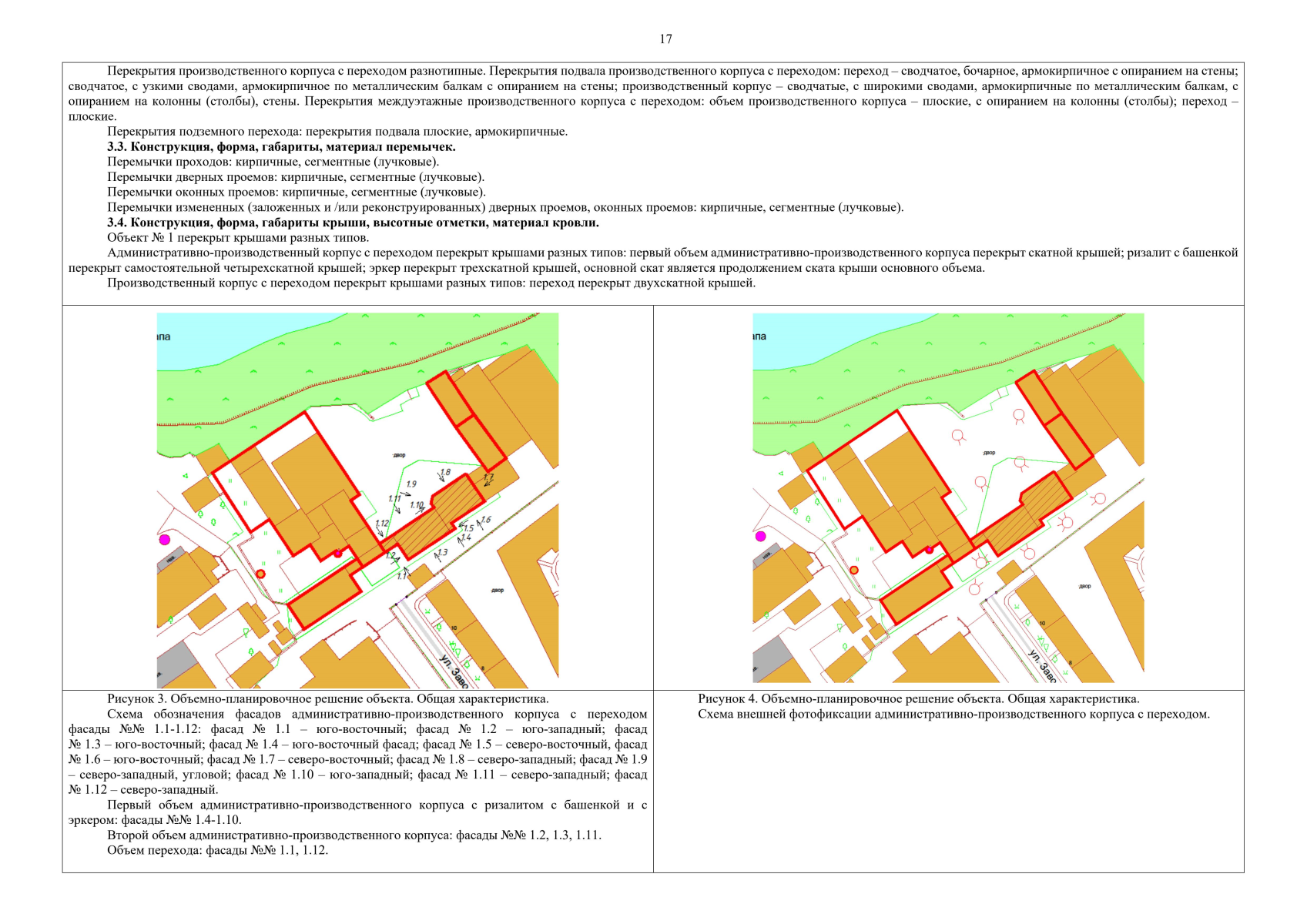Click the line 'Перемычки проходов: кирпичные, сегментные'
1307x924 pixels.
[273, 162]
